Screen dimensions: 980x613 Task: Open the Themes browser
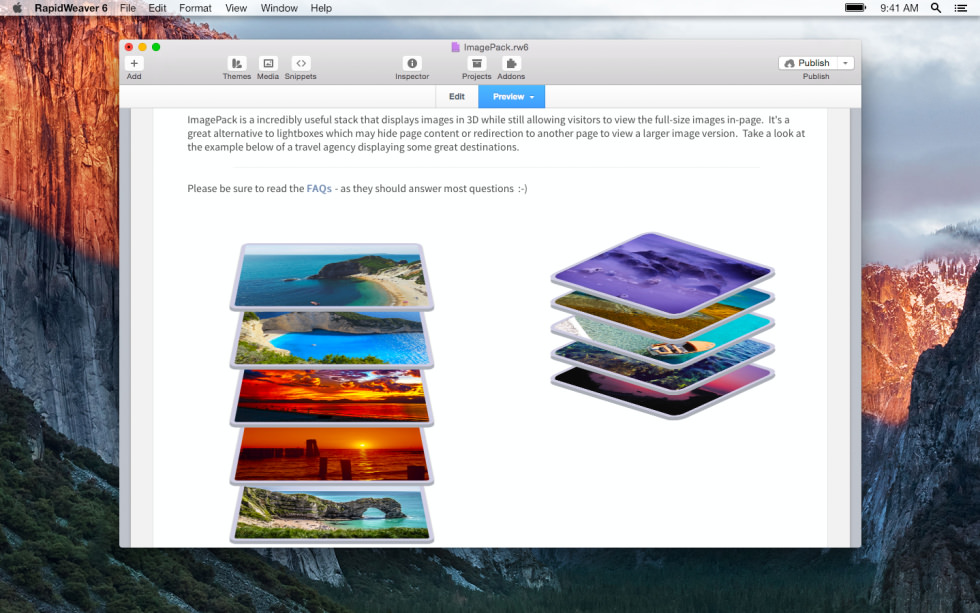click(x=237, y=63)
